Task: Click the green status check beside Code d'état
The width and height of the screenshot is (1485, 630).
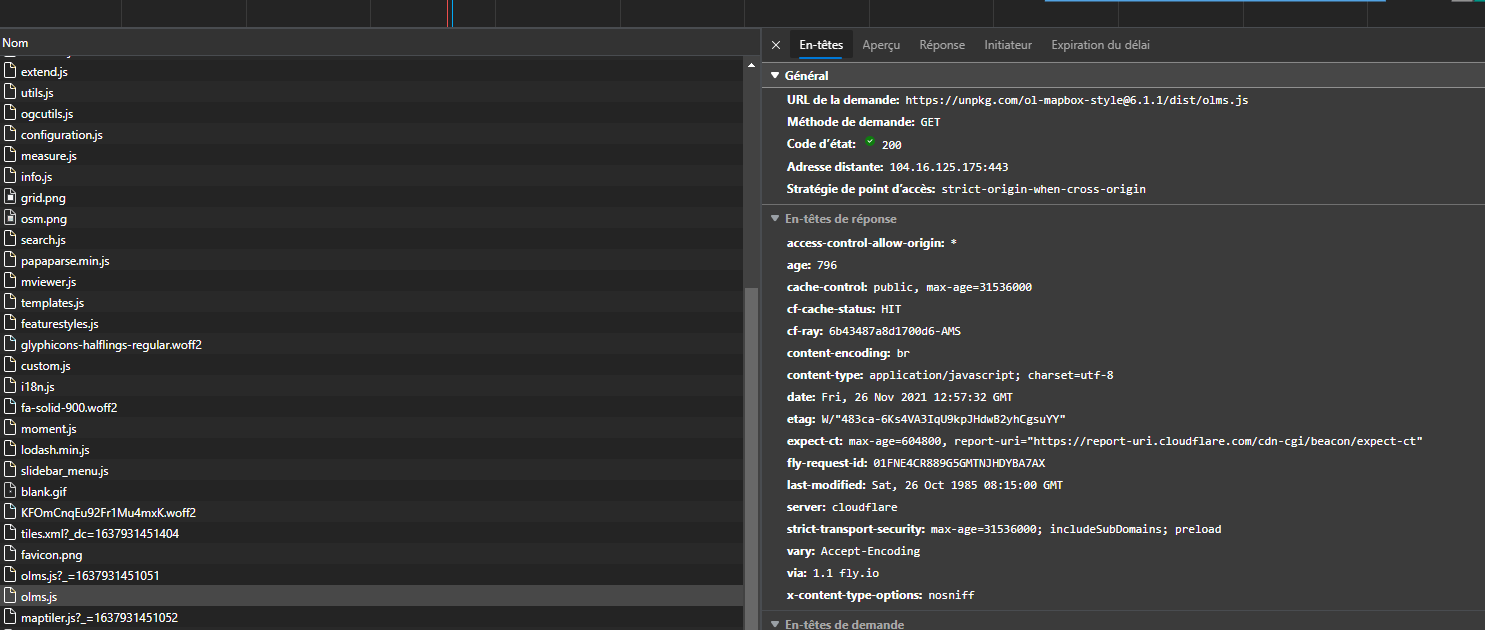Action: click(x=871, y=143)
